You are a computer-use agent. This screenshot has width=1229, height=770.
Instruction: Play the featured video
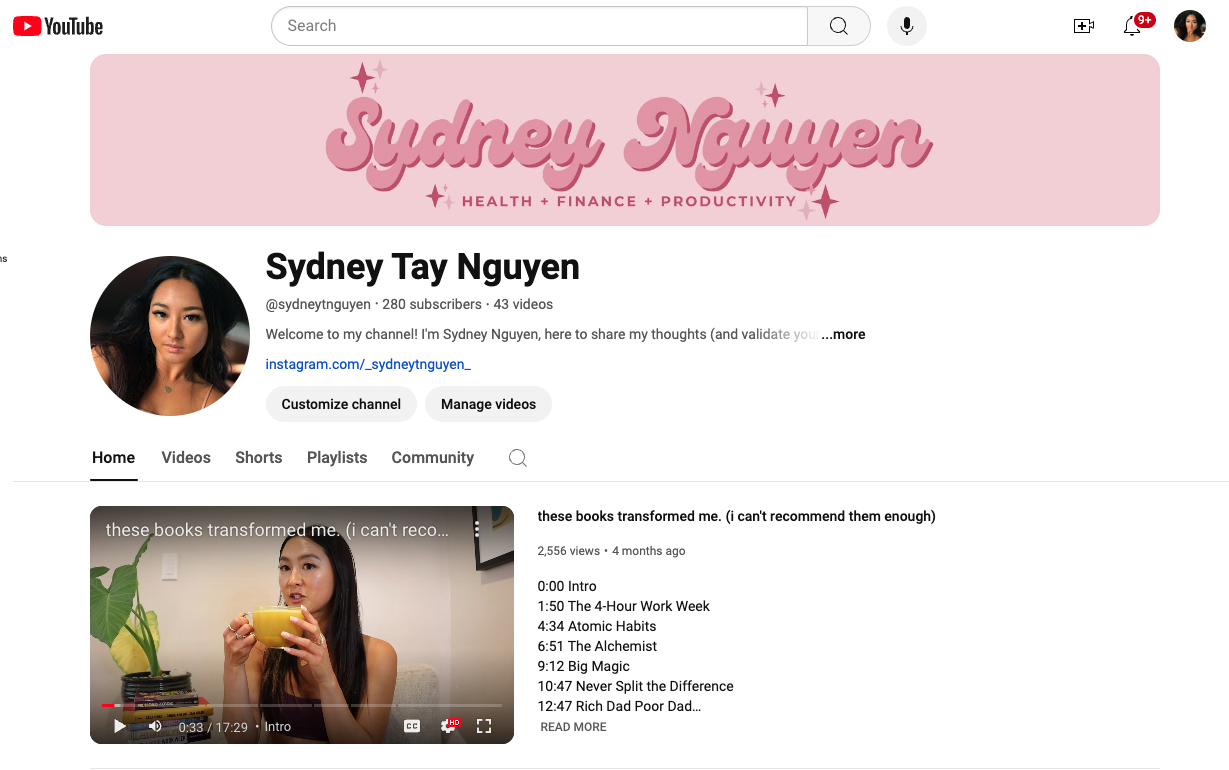pos(120,727)
